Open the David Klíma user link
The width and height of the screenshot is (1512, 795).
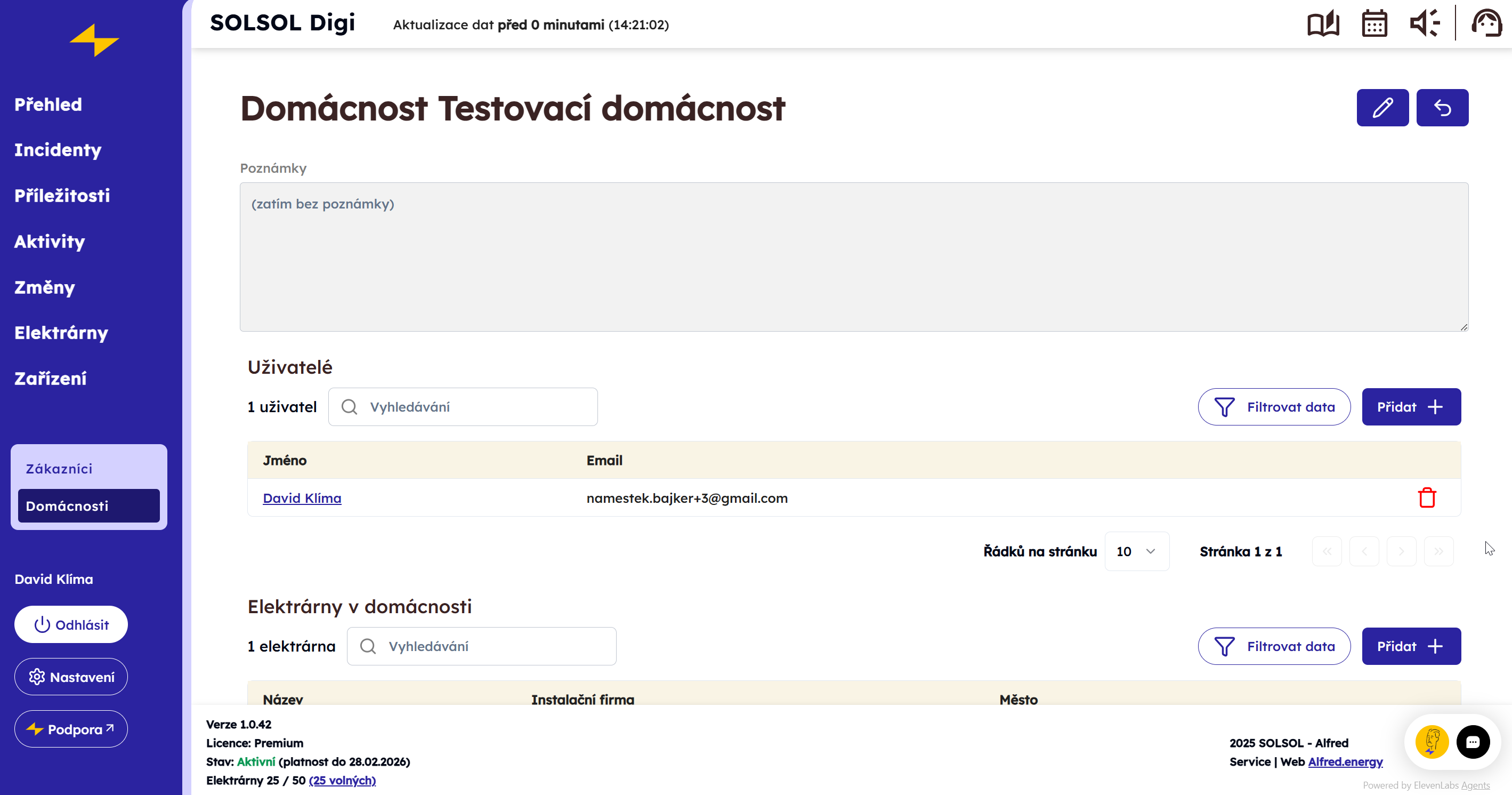pos(302,498)
